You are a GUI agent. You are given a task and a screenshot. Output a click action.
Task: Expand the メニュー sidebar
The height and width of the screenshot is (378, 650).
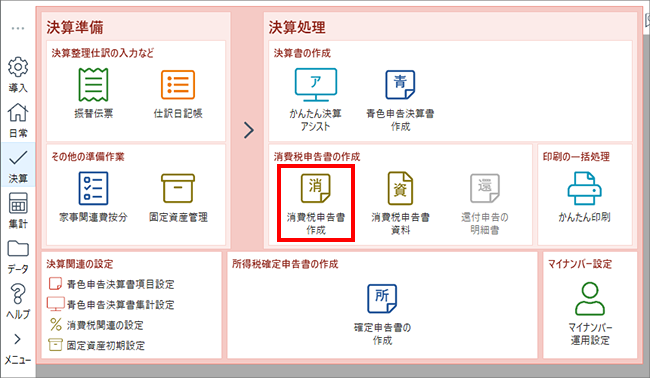18,349
